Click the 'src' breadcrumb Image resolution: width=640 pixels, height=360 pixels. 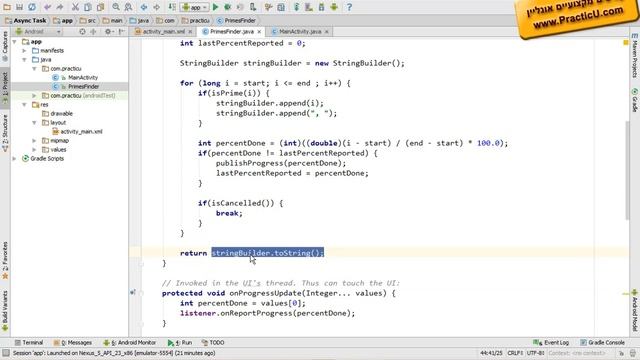tap(88, 20)
